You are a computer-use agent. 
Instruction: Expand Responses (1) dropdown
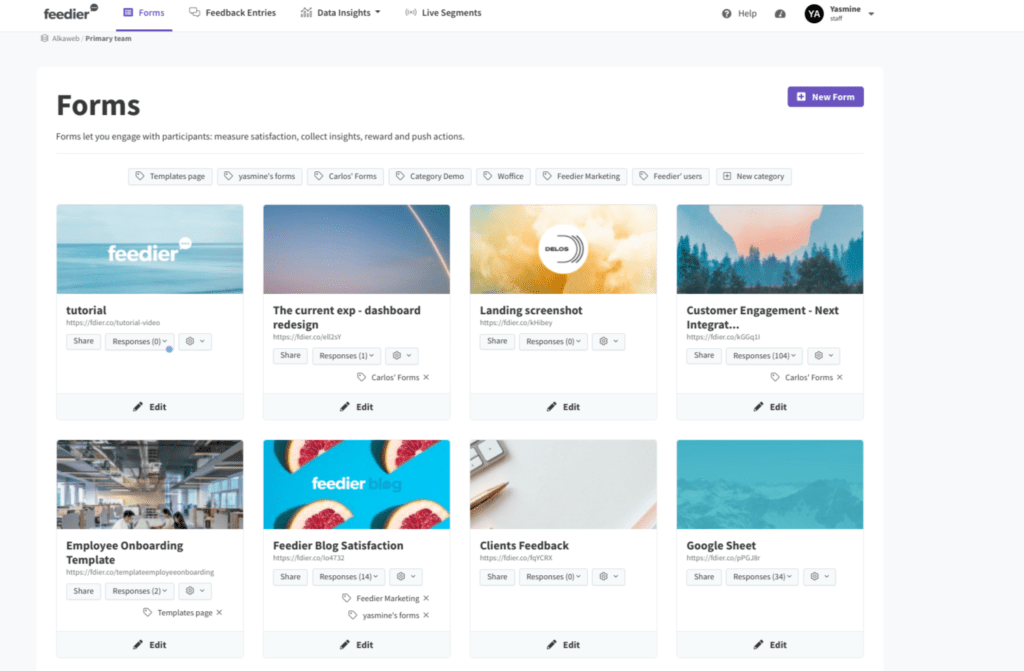coord(346,355)
